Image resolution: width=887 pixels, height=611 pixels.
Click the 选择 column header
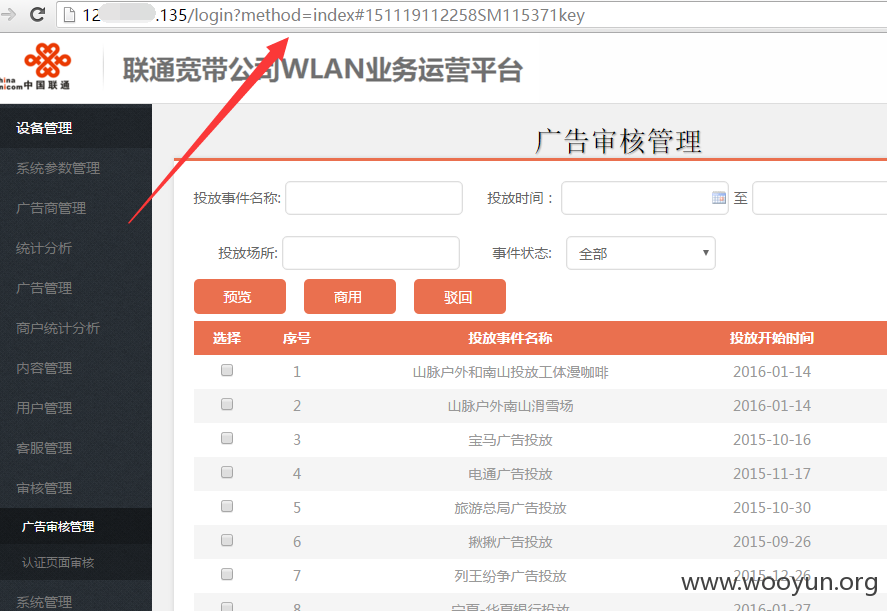(x=227, y=338)
